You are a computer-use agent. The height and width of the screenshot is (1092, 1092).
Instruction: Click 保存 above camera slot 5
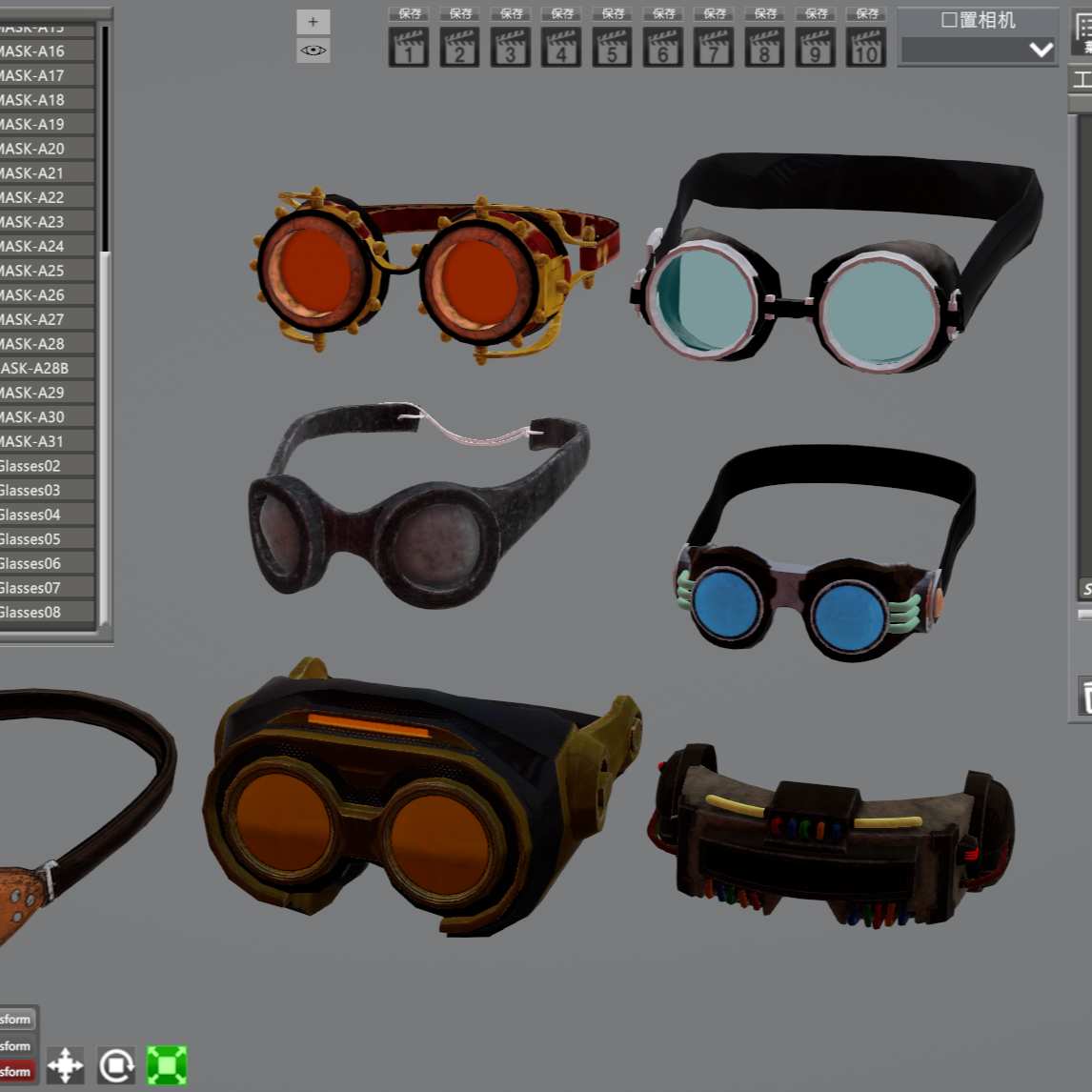(x=612, y=14)
